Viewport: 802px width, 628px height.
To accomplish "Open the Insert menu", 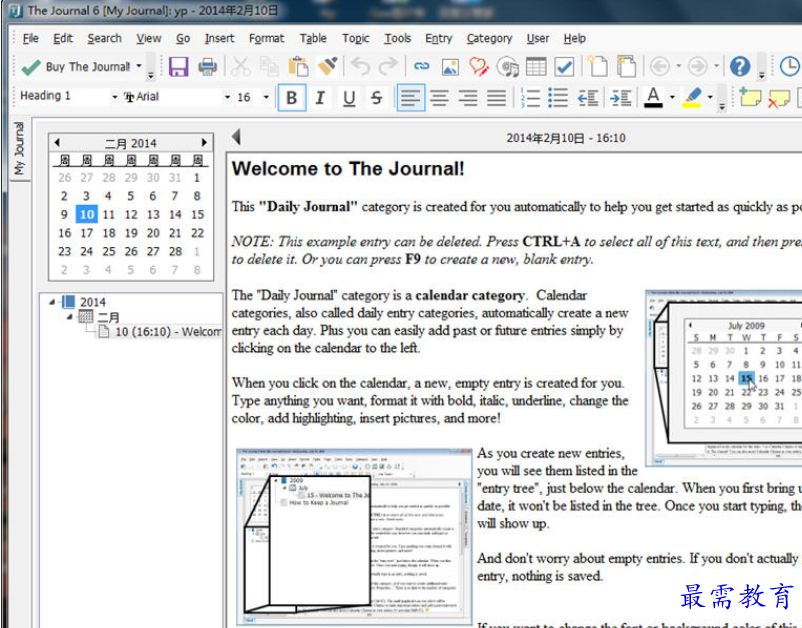I will 219,38.
